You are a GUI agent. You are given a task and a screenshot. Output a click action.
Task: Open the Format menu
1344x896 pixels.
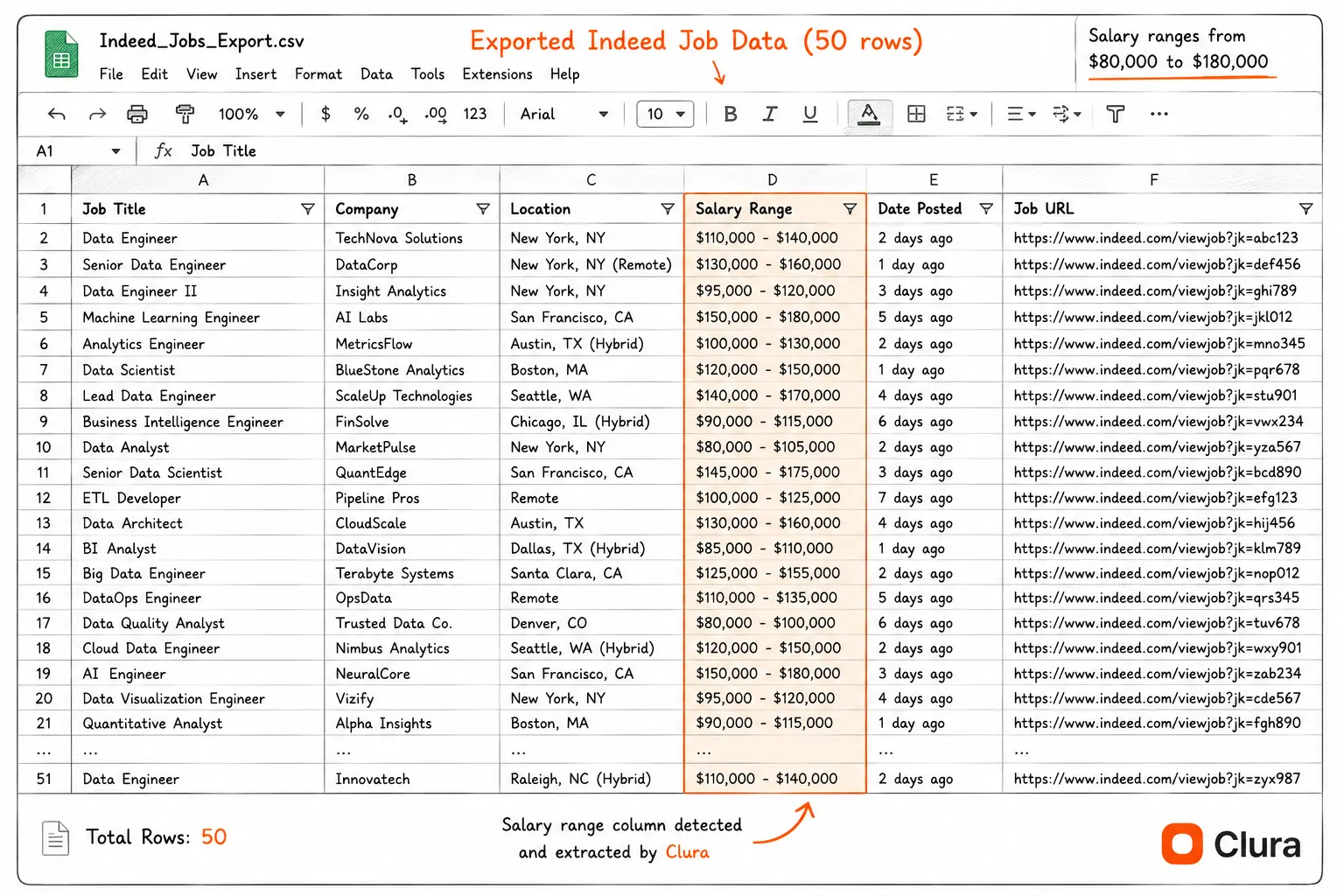[x=318, y=74]
